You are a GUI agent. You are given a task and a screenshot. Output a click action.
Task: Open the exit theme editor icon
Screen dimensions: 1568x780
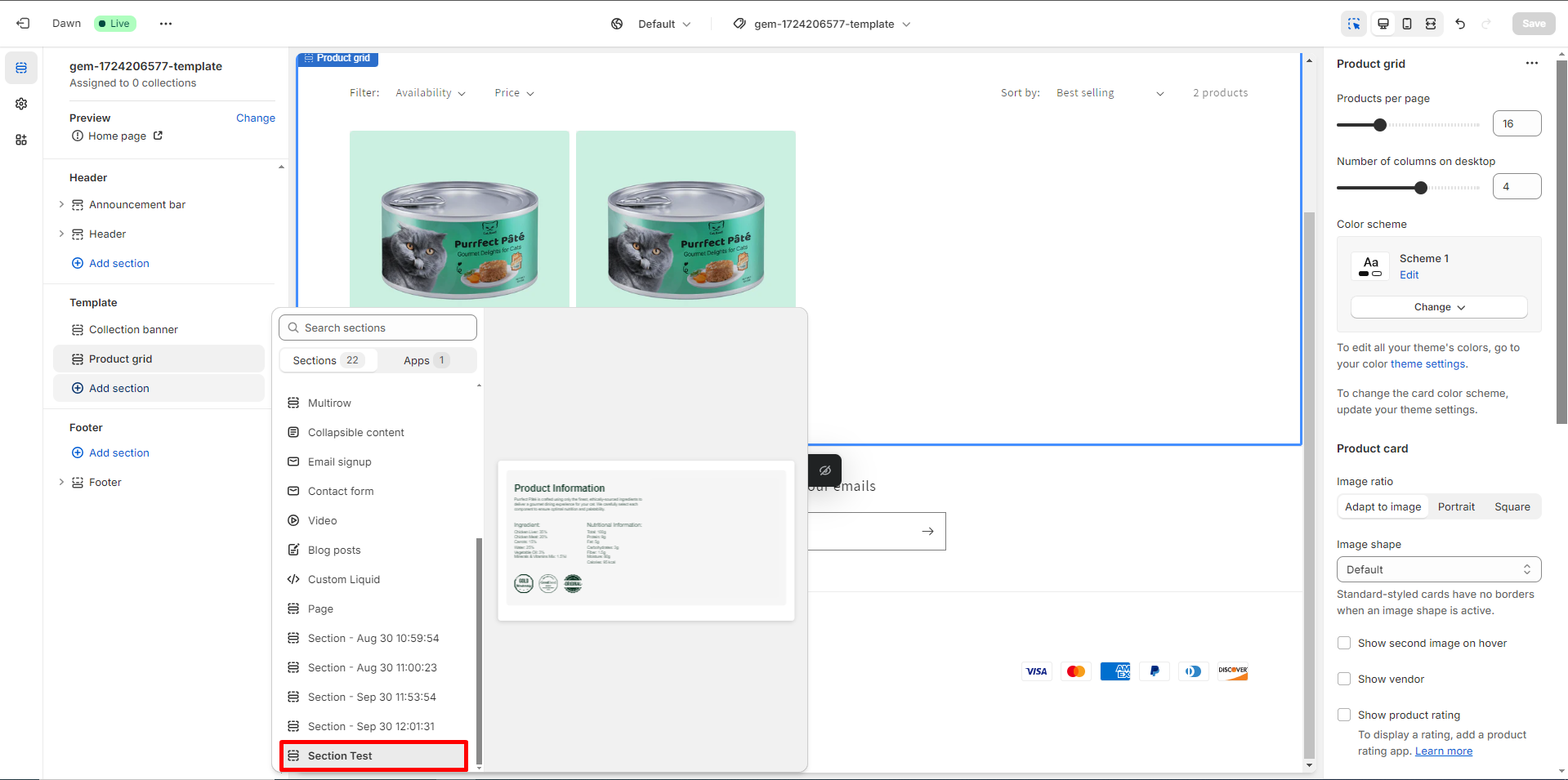(23, 23)
